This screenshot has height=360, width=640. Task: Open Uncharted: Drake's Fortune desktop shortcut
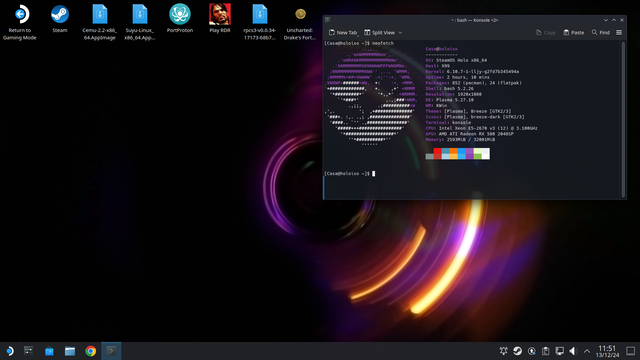pyautogui.click(x=300, y=22)
